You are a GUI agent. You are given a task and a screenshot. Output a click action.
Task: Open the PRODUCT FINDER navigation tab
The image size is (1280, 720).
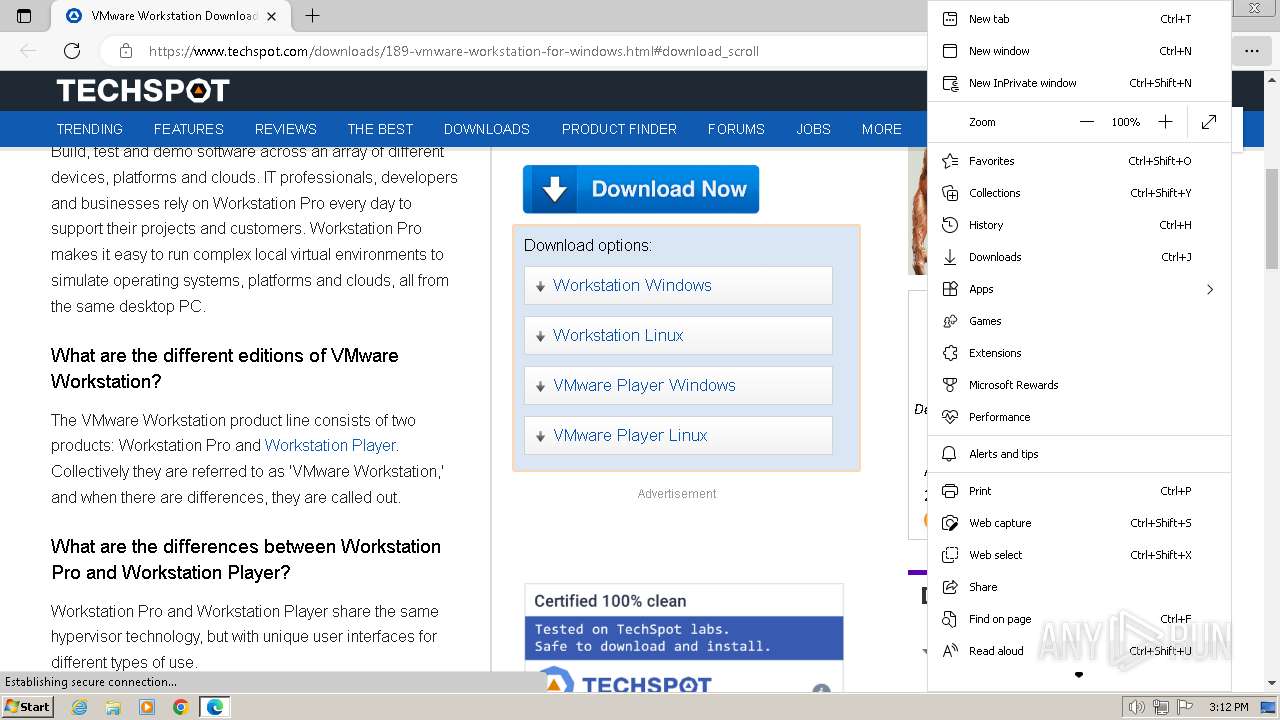click(x=619, y=129)
